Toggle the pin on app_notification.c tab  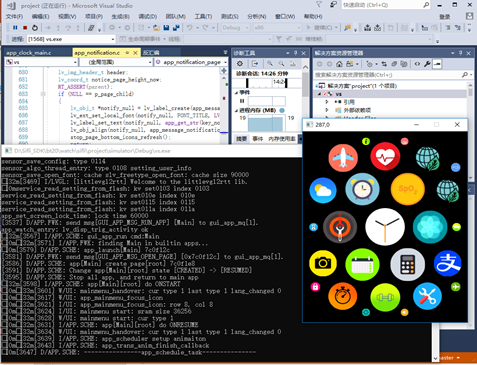pyautogui.click(x=127, y=53)
